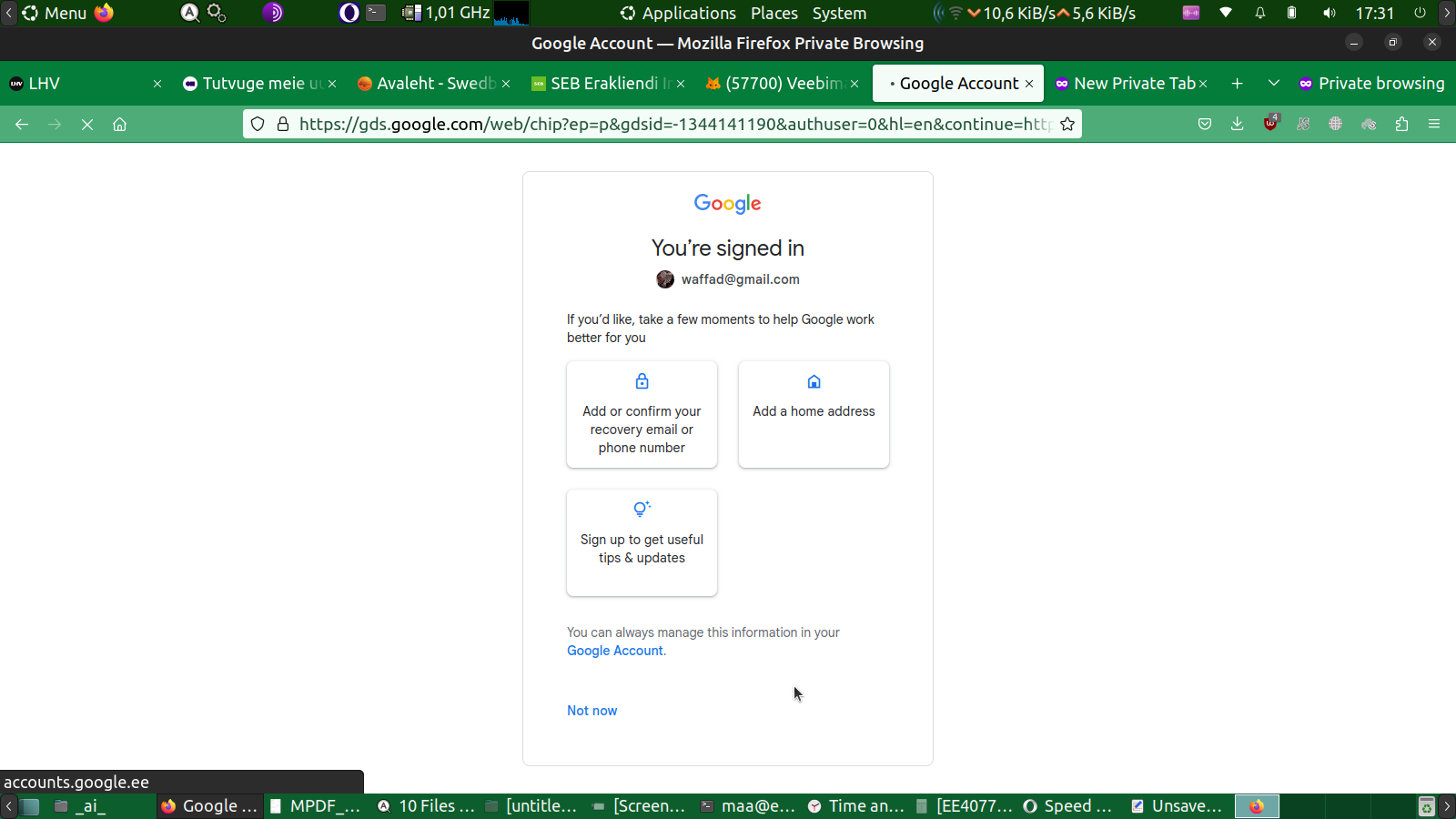The width and height of the screenshot is (1456, 819).
Task: Switch to the Unsave... taskbar window
Action: 1177,806
